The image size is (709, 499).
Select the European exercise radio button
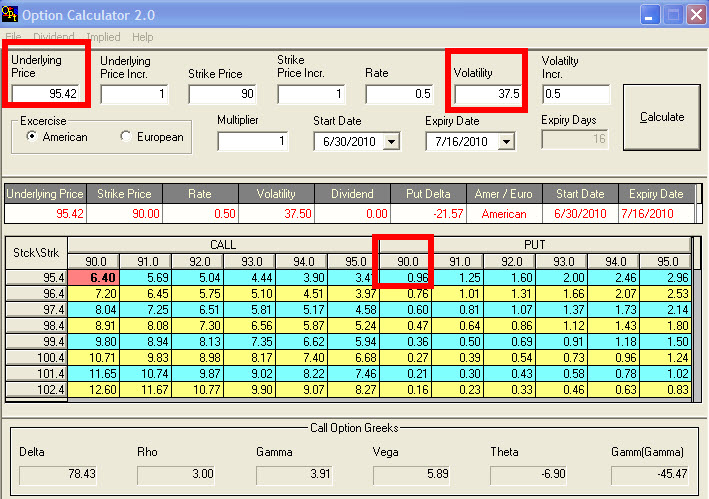(x=126, y=137)
